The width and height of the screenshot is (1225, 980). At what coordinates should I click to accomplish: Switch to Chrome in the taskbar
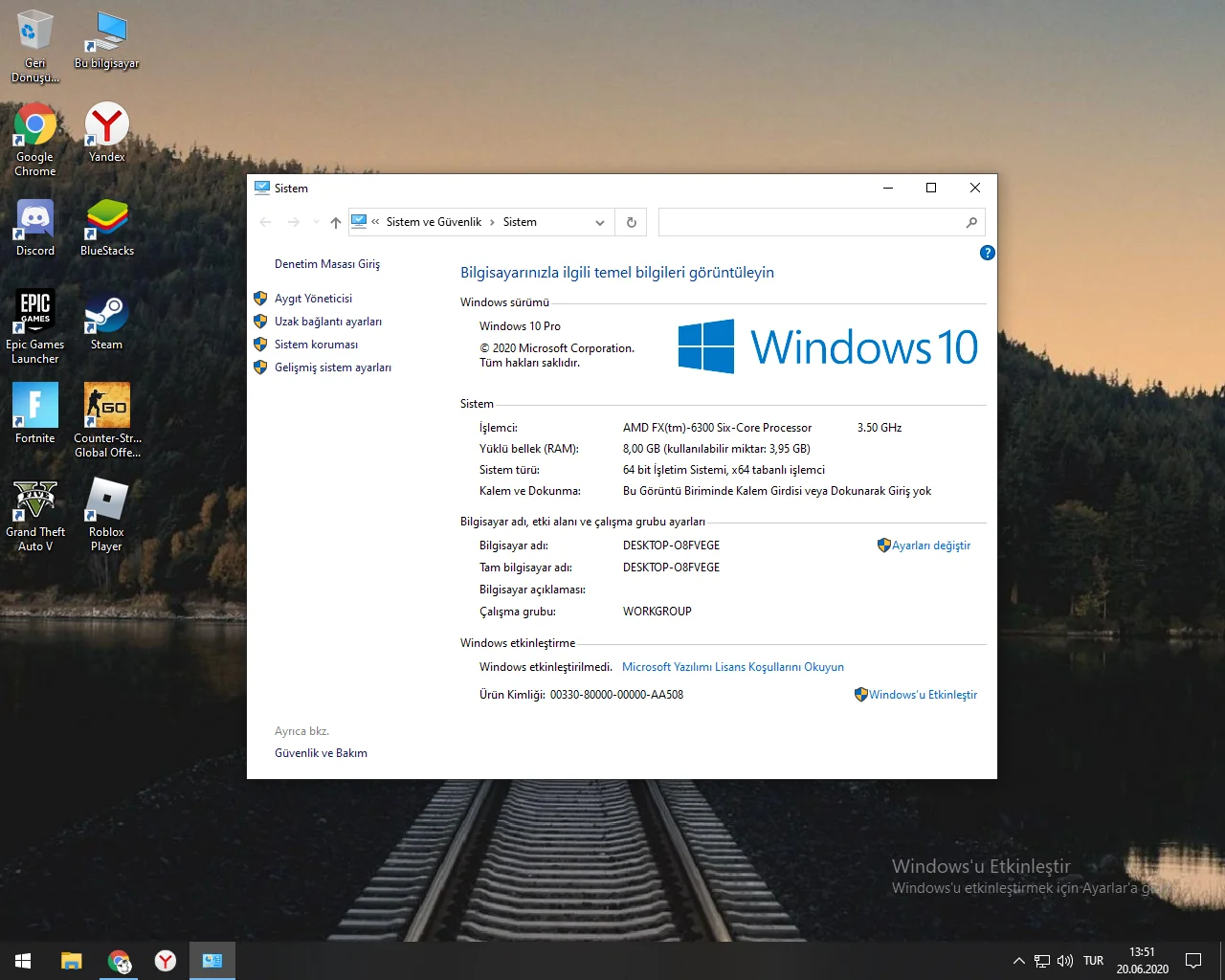[119, 961]
